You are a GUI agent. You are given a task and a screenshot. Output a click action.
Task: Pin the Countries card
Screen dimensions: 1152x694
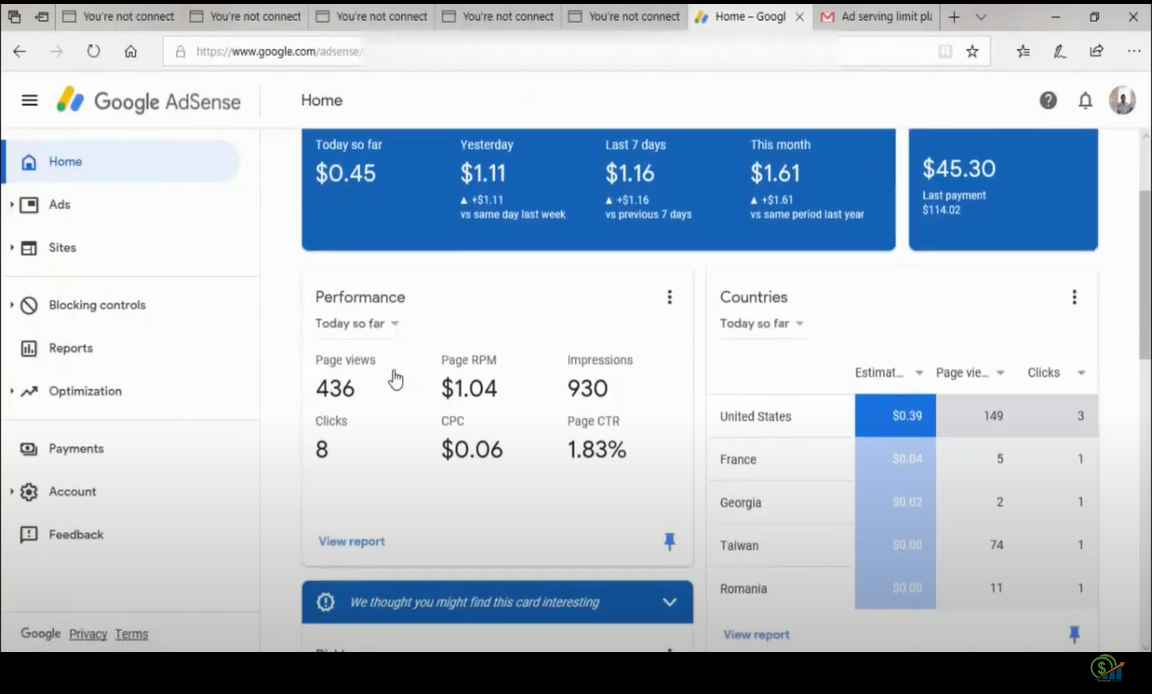click(1074, 635)
